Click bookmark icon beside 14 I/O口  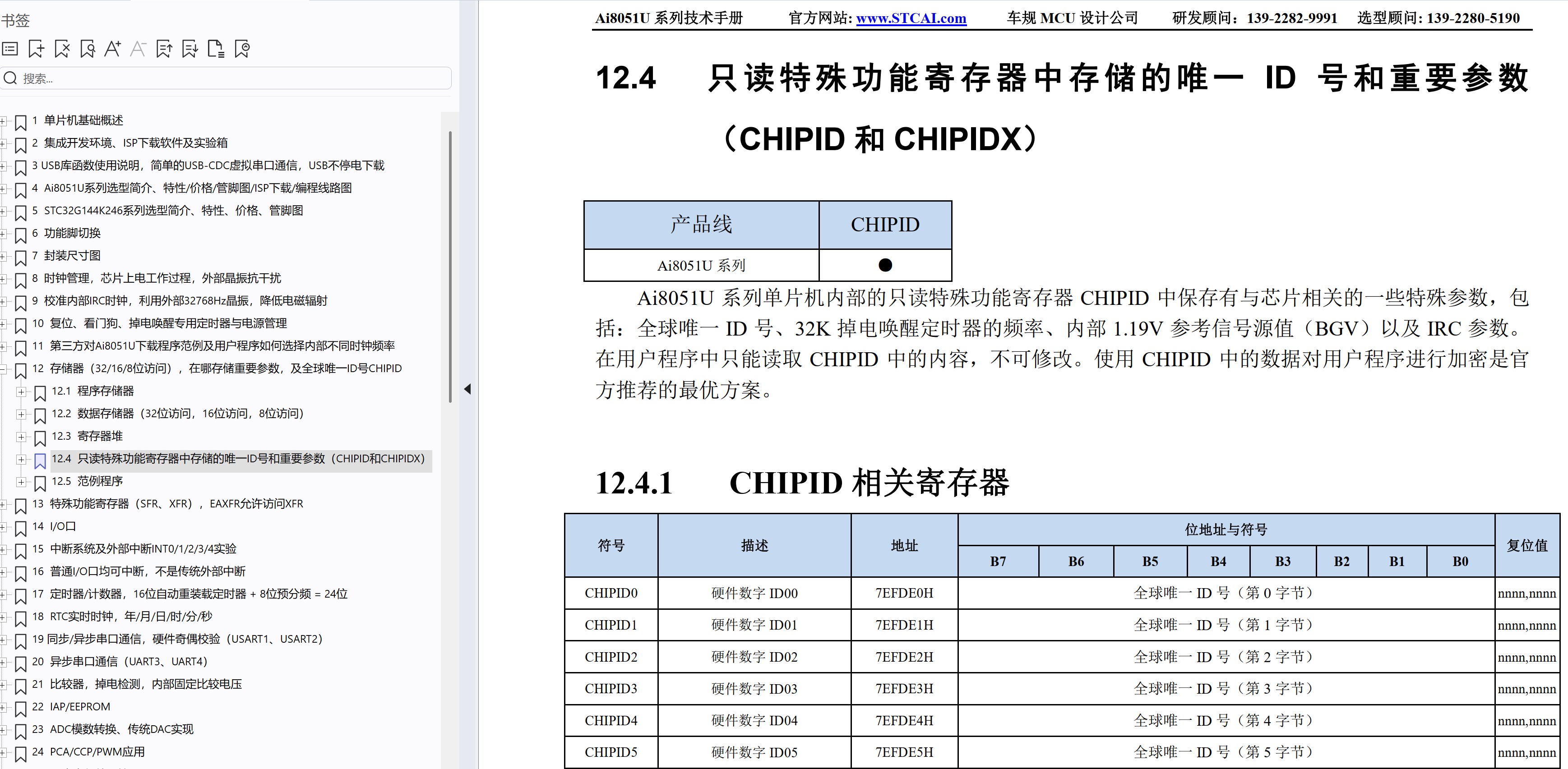[20, 529]
